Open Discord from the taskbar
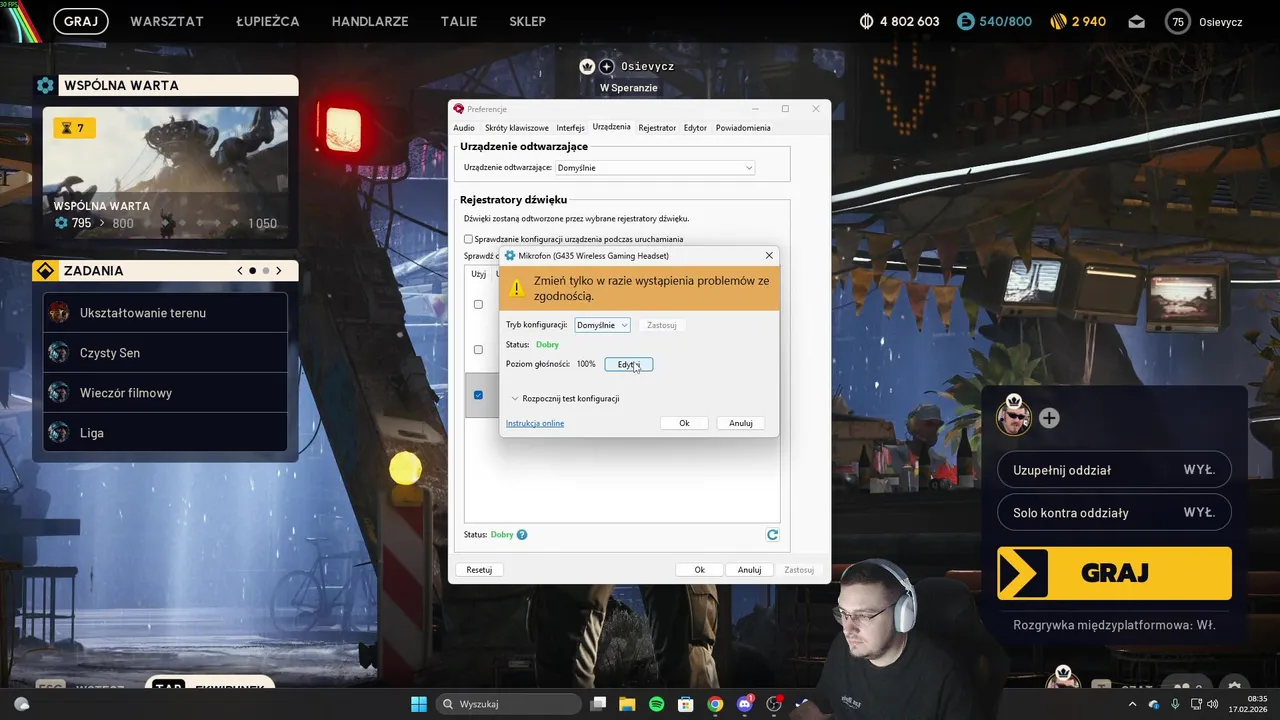 click(x=745, y=704)
